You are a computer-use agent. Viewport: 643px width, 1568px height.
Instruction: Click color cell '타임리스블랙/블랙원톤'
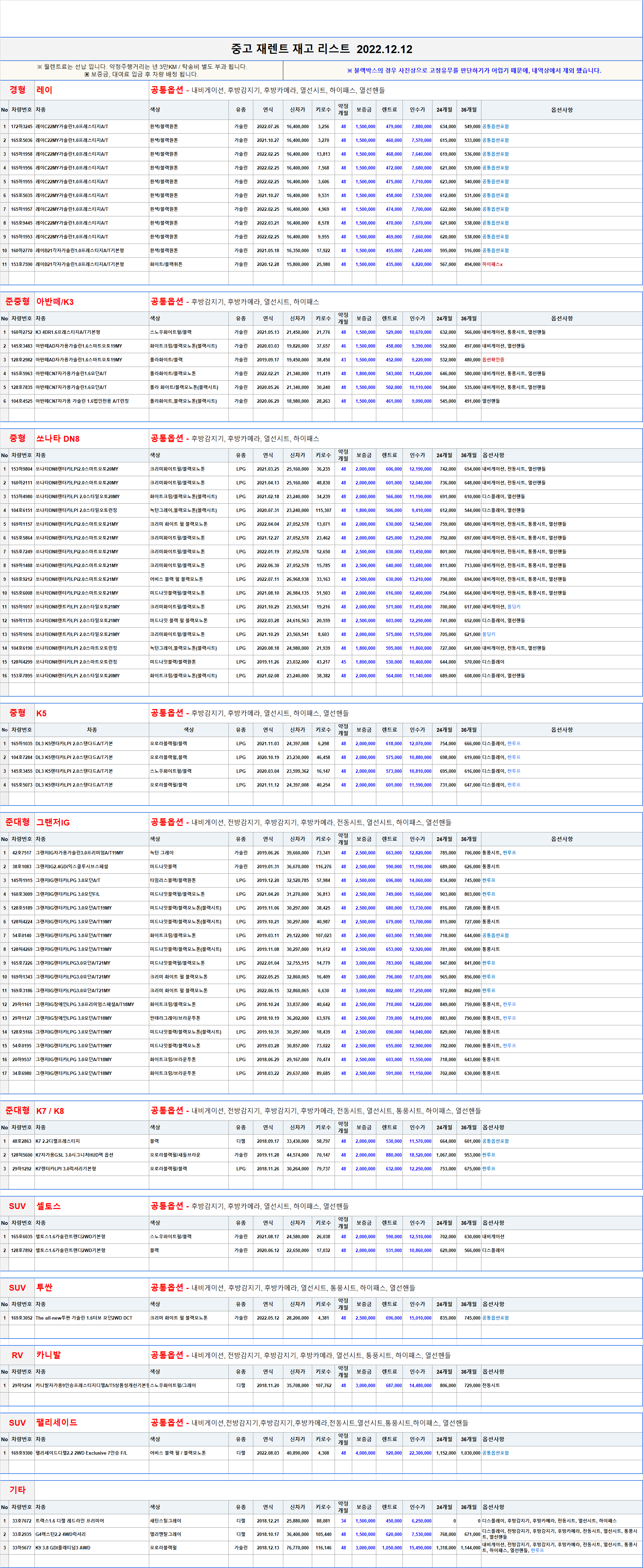(173, 881)
